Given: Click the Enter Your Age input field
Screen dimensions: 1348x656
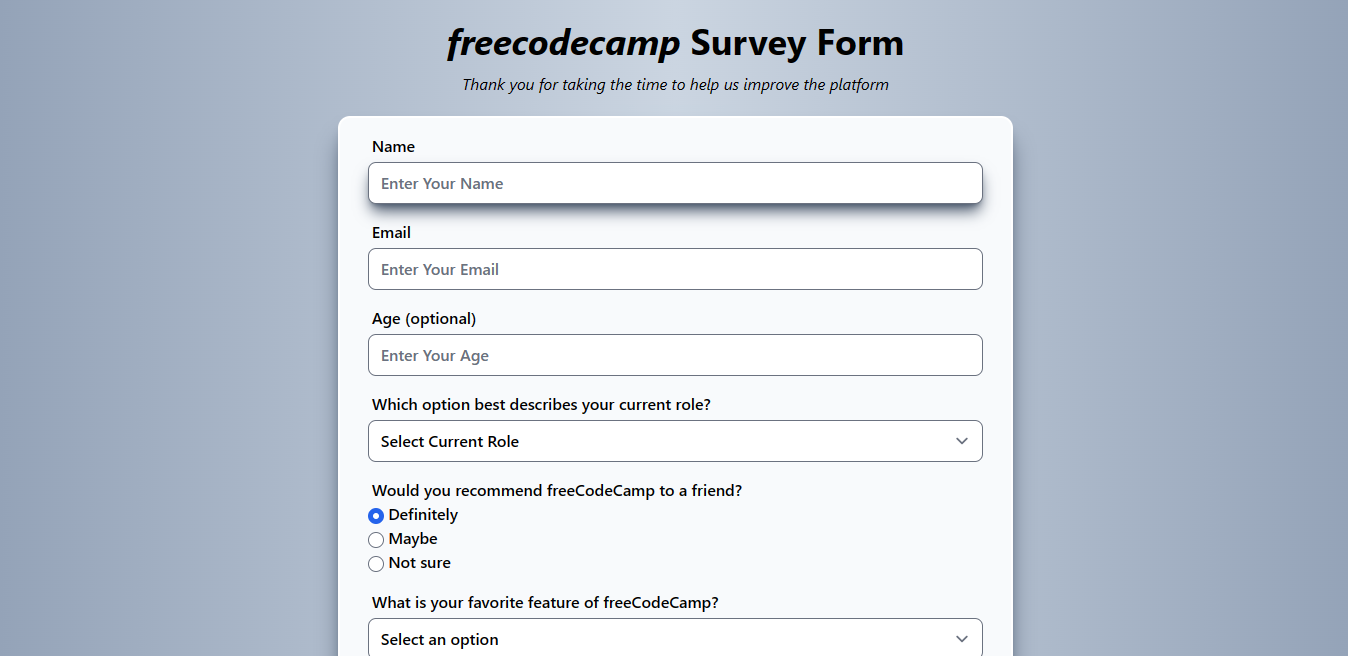Looking at the screenshot, I should pos(675,355).
